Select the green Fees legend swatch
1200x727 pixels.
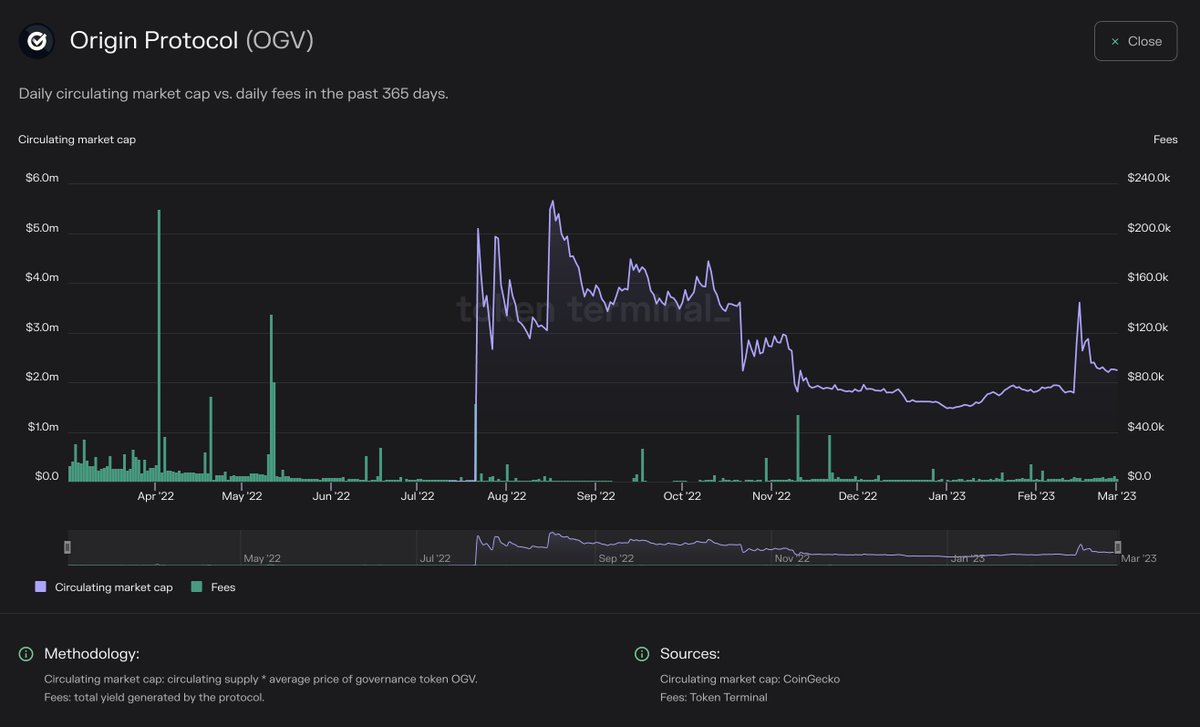198,587
